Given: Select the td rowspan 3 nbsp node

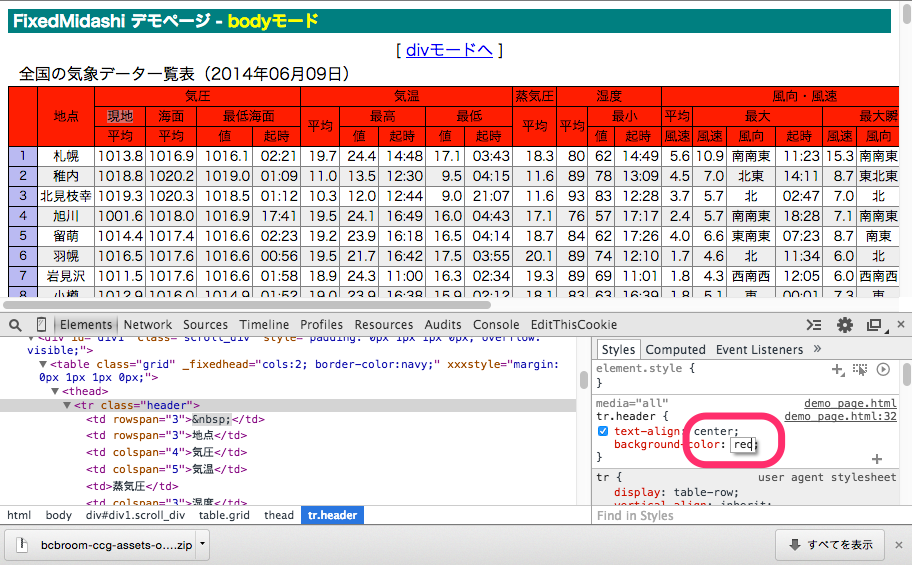Looking at the screenshot, I should 175,419.
